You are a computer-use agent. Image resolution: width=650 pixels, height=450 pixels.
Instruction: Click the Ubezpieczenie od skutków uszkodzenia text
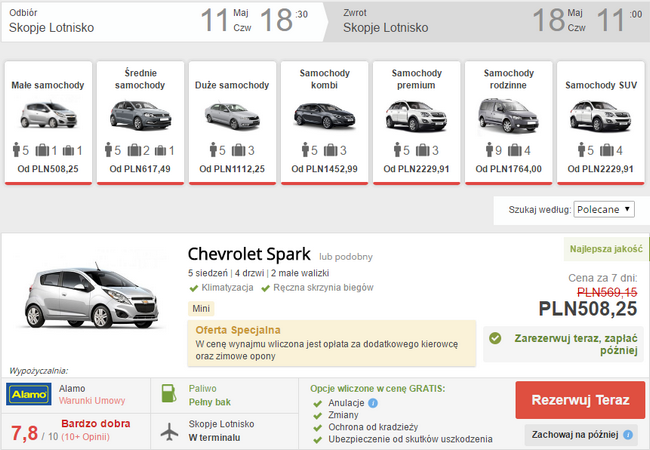pos(410,439)
